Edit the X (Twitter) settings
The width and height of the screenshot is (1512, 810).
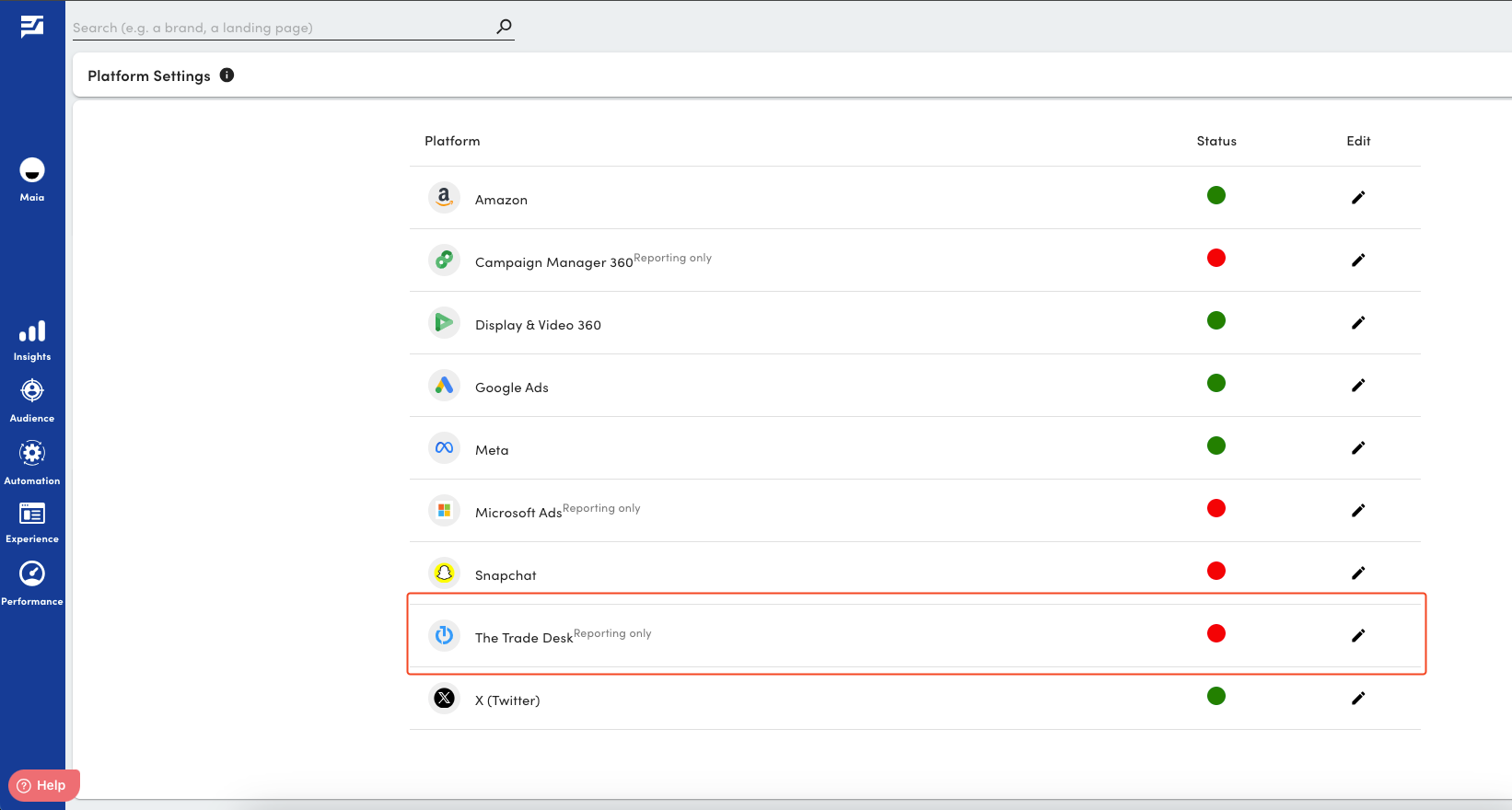(1358, 698)
